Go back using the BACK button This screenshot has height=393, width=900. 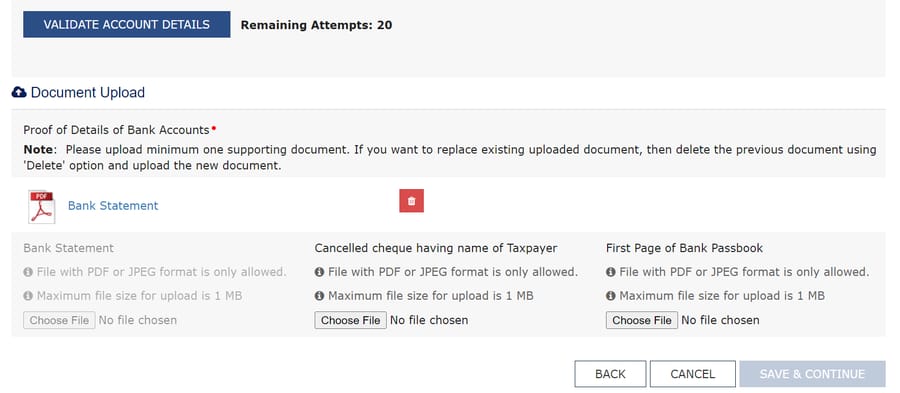(x=610, y=374)
